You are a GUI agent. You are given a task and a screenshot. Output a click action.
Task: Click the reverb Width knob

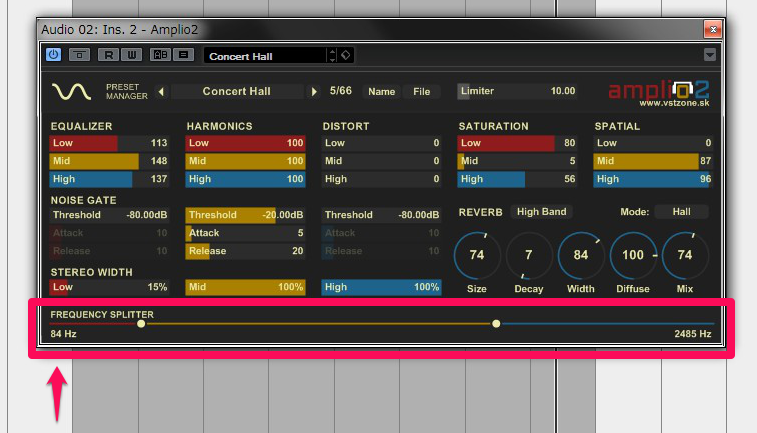click(581, 255)
